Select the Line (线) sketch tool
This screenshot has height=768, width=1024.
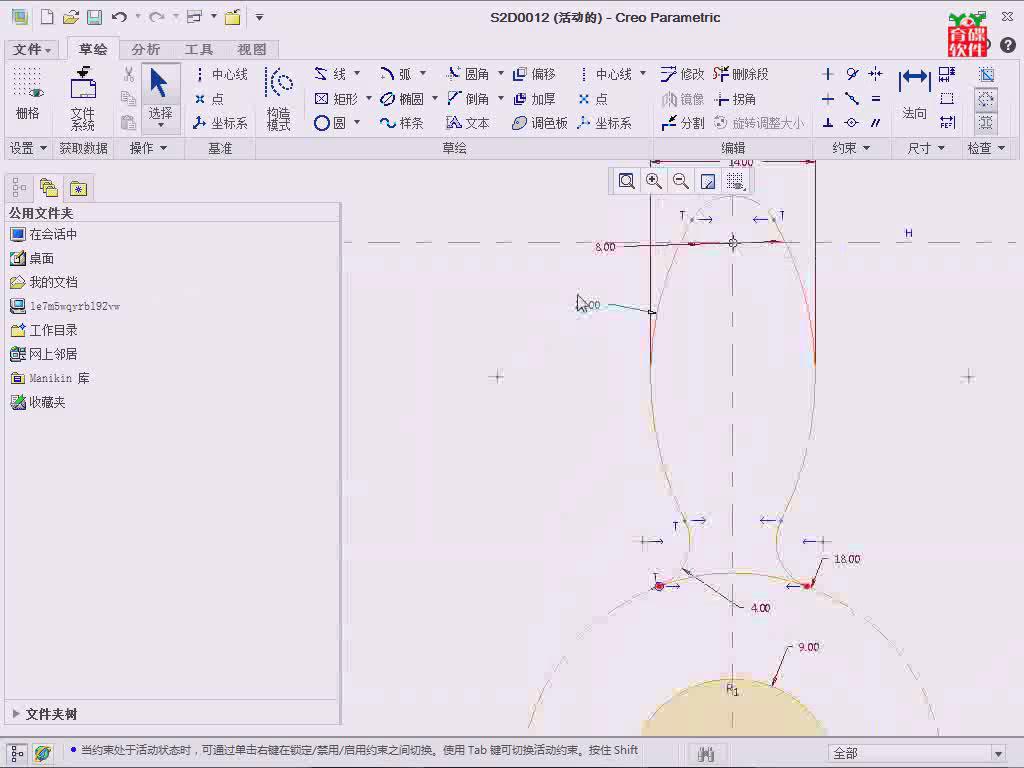point(330,74)
